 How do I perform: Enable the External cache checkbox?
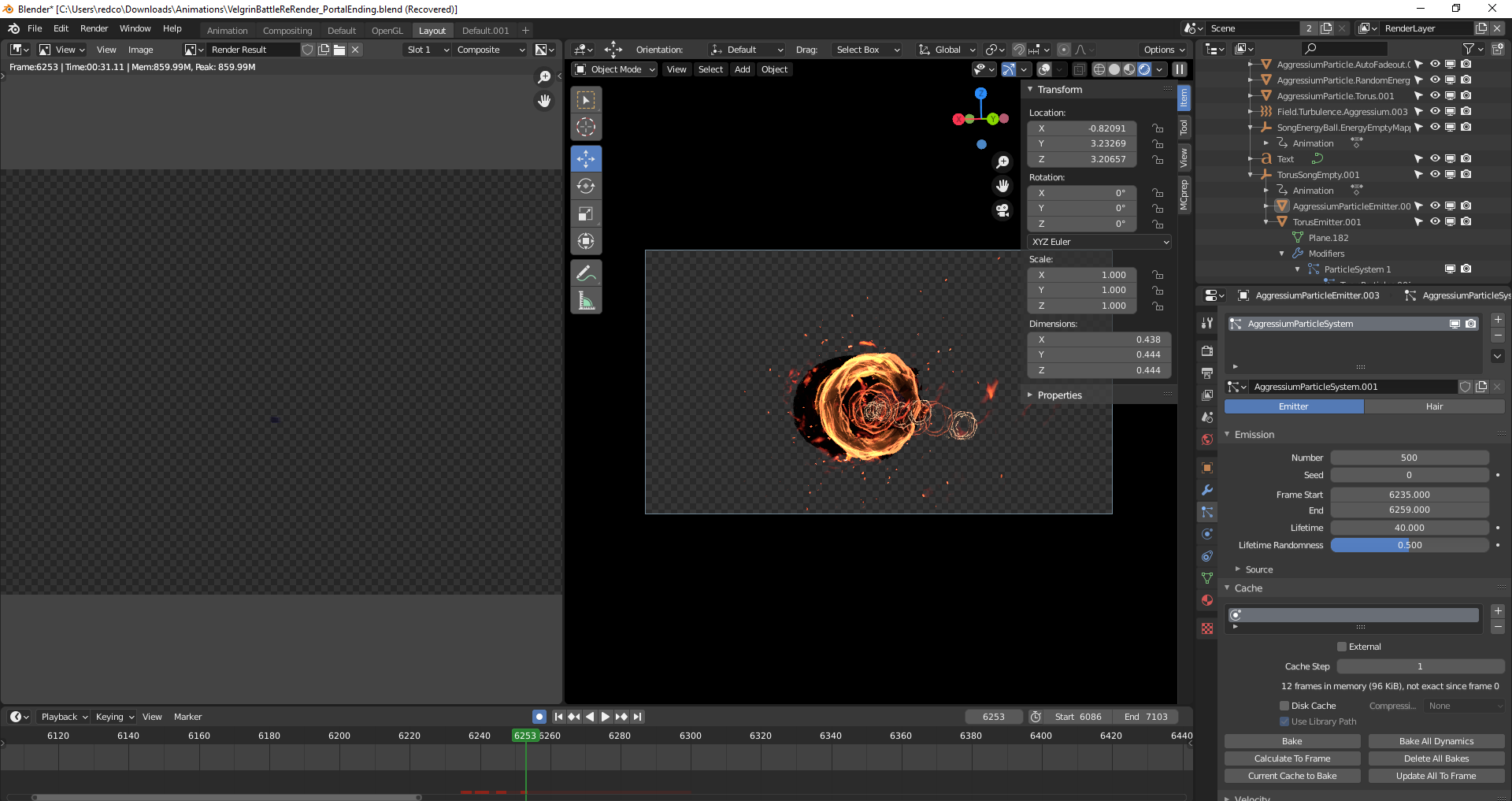point(1342,647)
